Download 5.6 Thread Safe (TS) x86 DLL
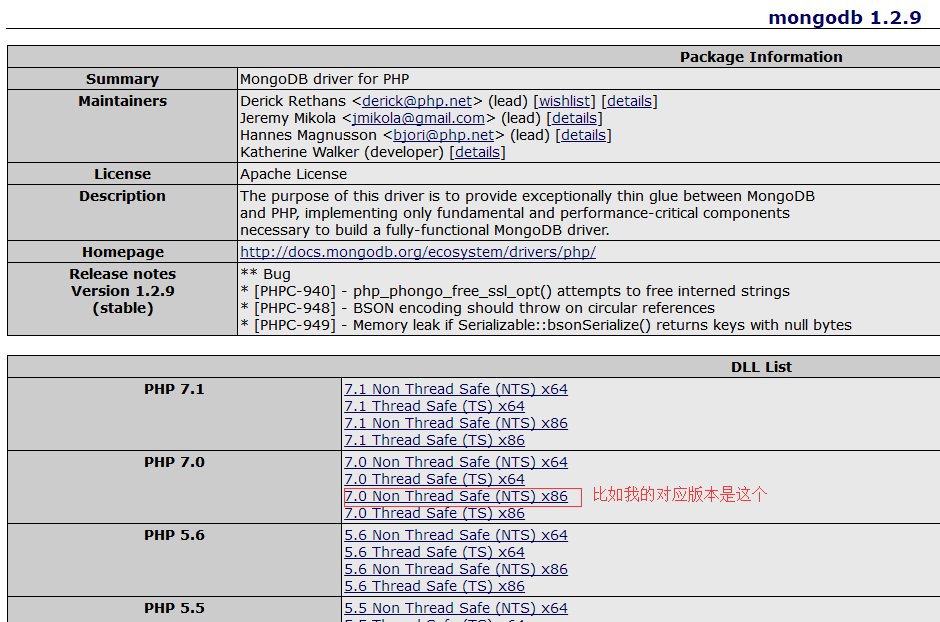Image resolution: width=940 pixels, height=622 pixels. [x=434, y=586]
